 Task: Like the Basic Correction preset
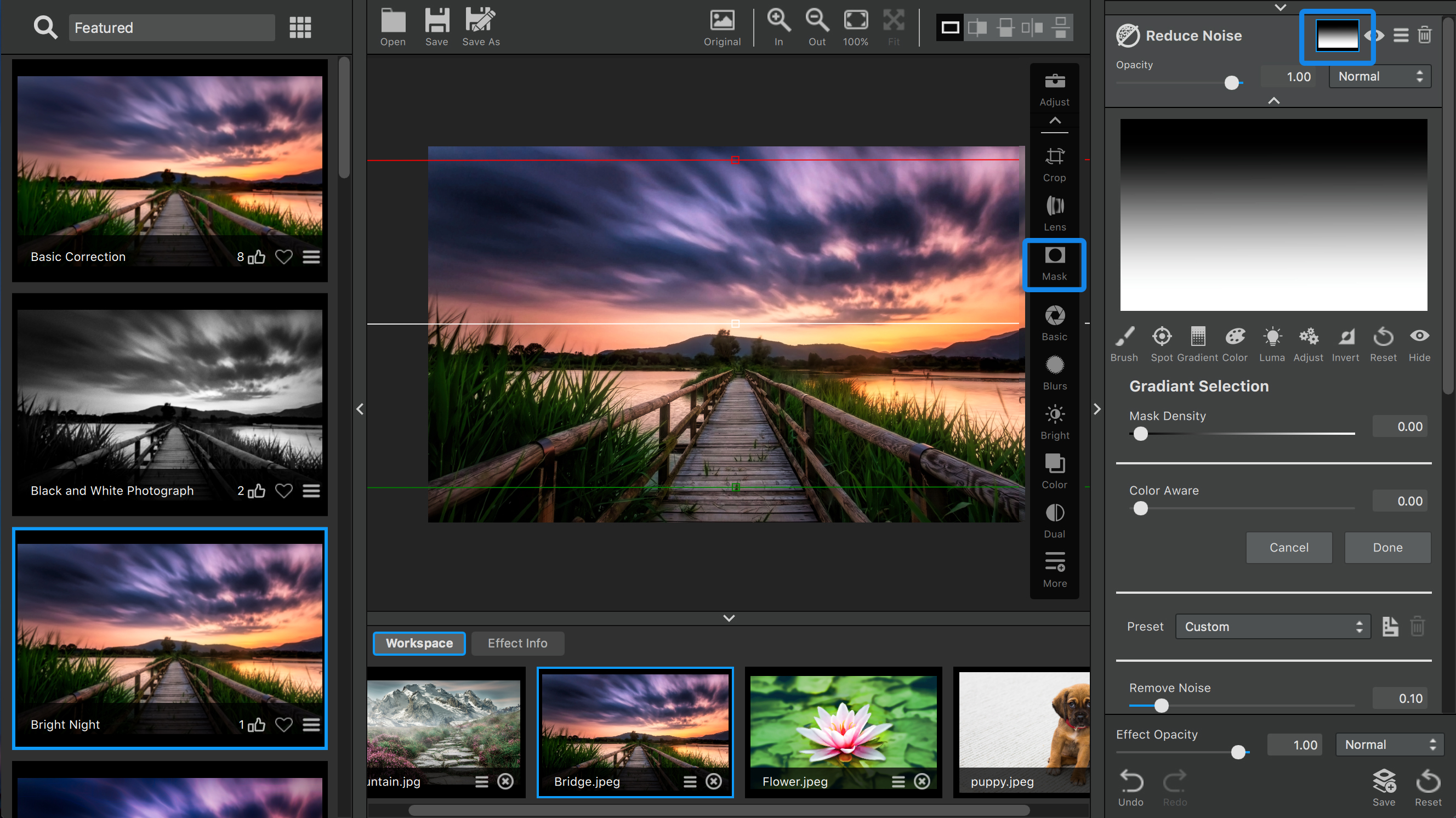(257, 257)
